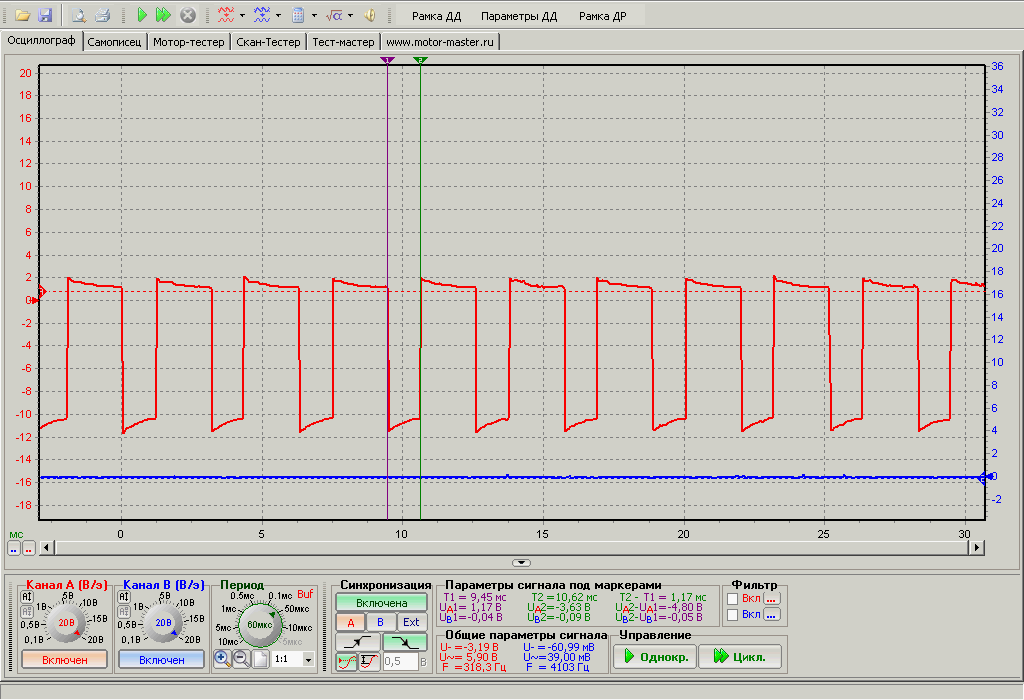Click the zoom out magnifier under Период
This screenshot has height=700, width=1024.
point(241,659)
